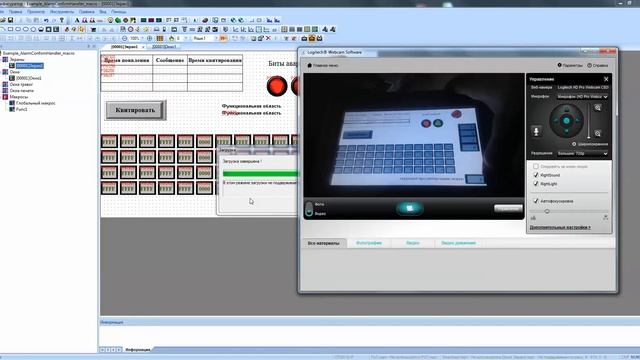This screenshot has height=360, width=640.
Task: Open the Видео движения tab
Action: point(458,243)
